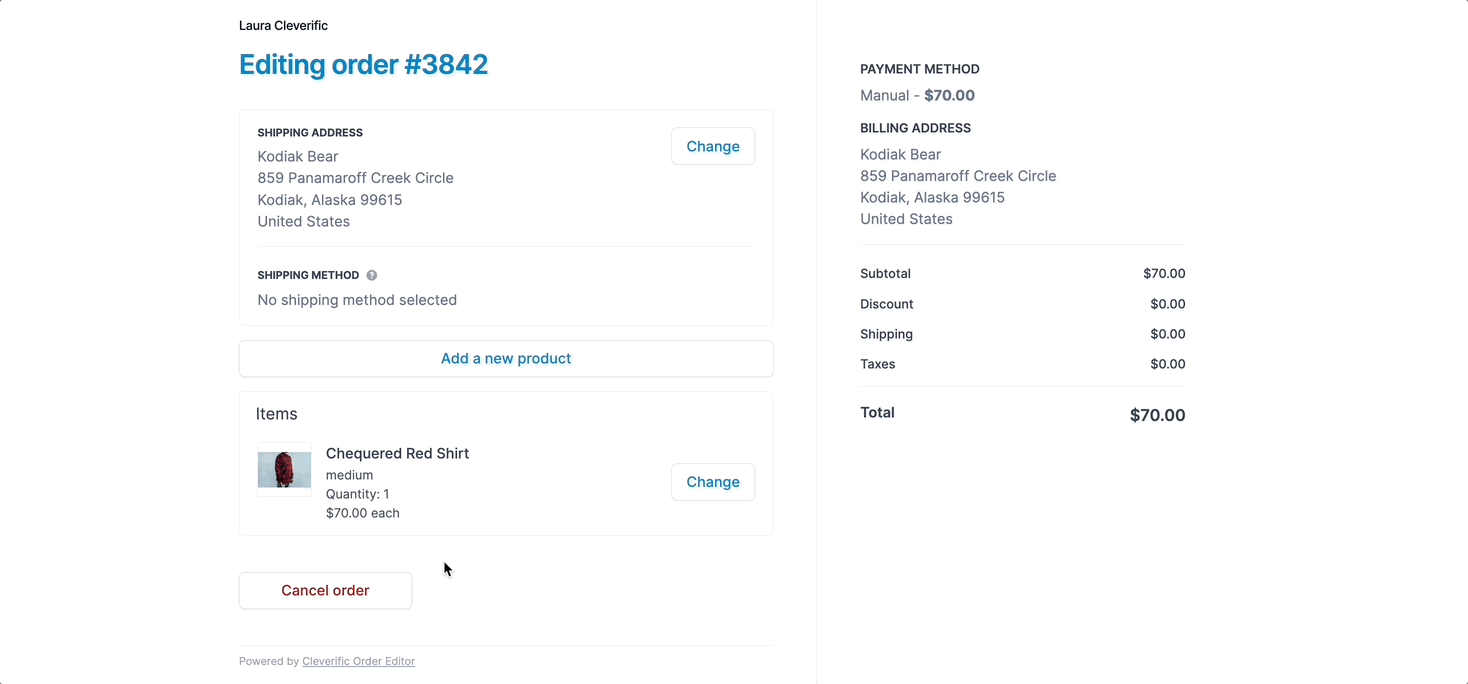Change the Chequered Red Shirt item
The height and width of the screenshot is (684, 1468).
pos(713,482)
